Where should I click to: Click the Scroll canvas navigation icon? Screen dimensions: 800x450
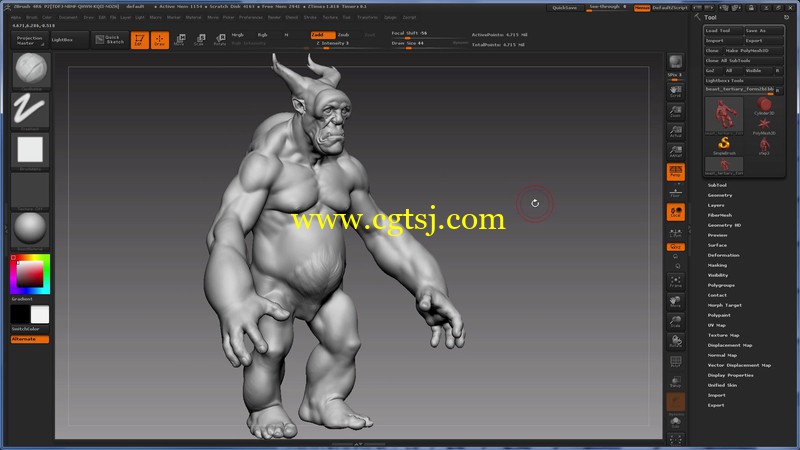point(676,91)
